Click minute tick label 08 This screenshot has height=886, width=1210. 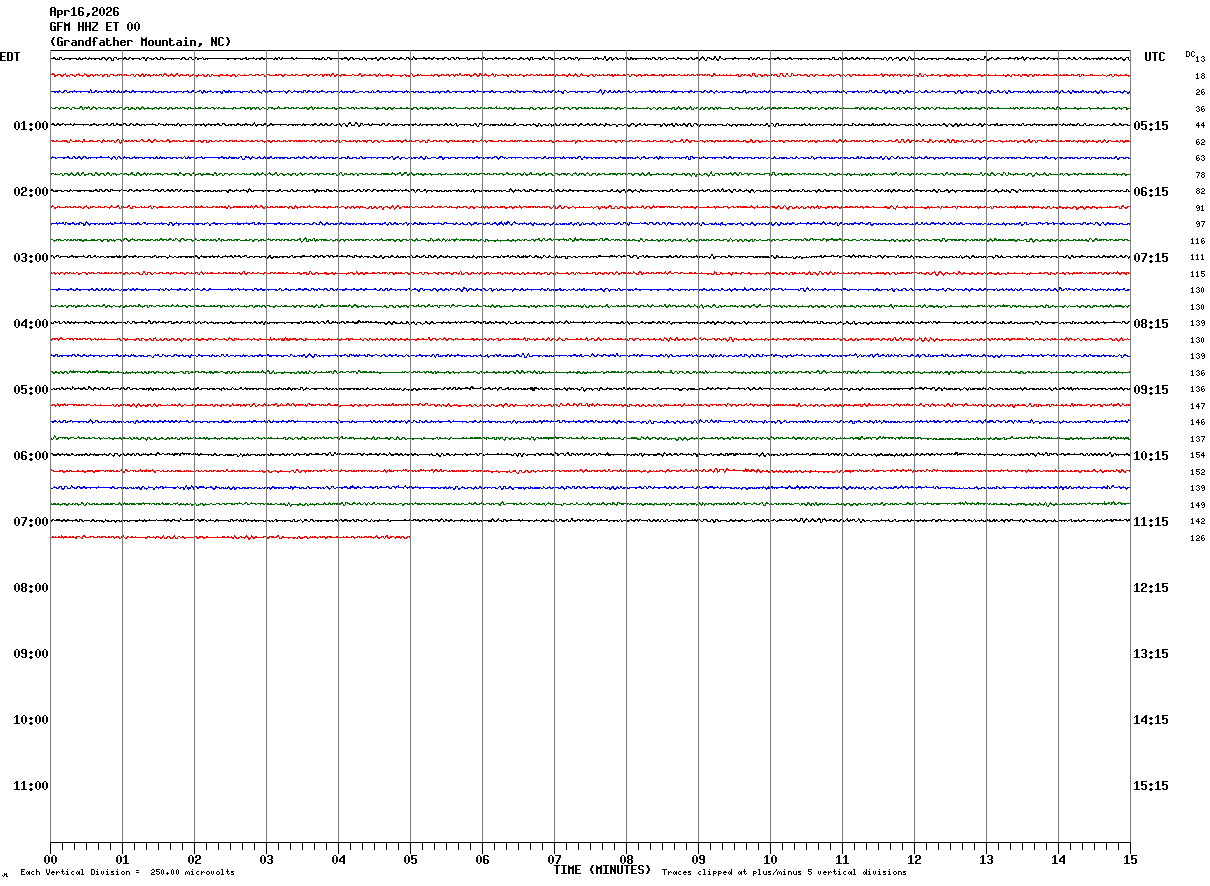(x=626, y=860)
